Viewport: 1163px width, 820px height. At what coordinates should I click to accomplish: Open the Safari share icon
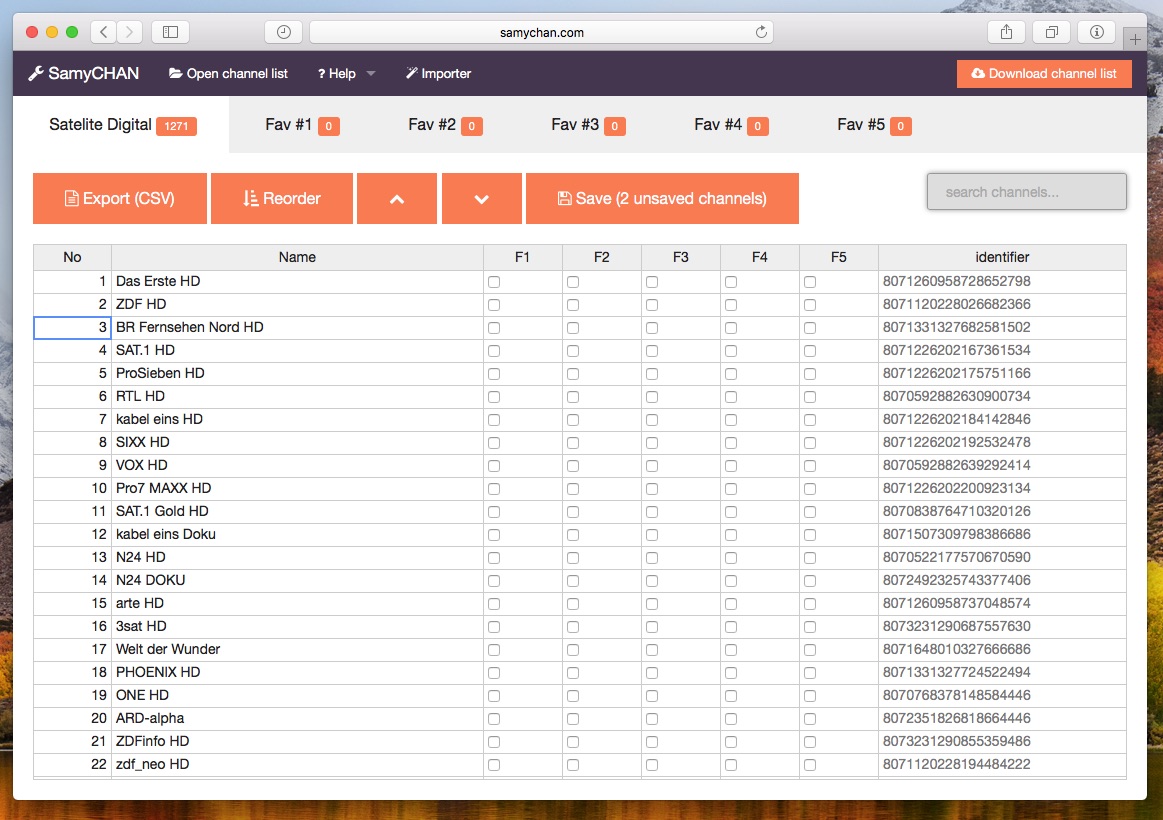1006,32
